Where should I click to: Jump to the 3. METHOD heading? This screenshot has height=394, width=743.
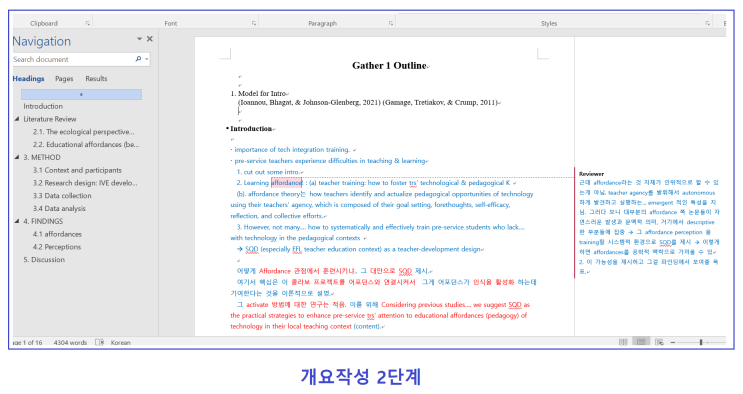[x=42, y=157]
